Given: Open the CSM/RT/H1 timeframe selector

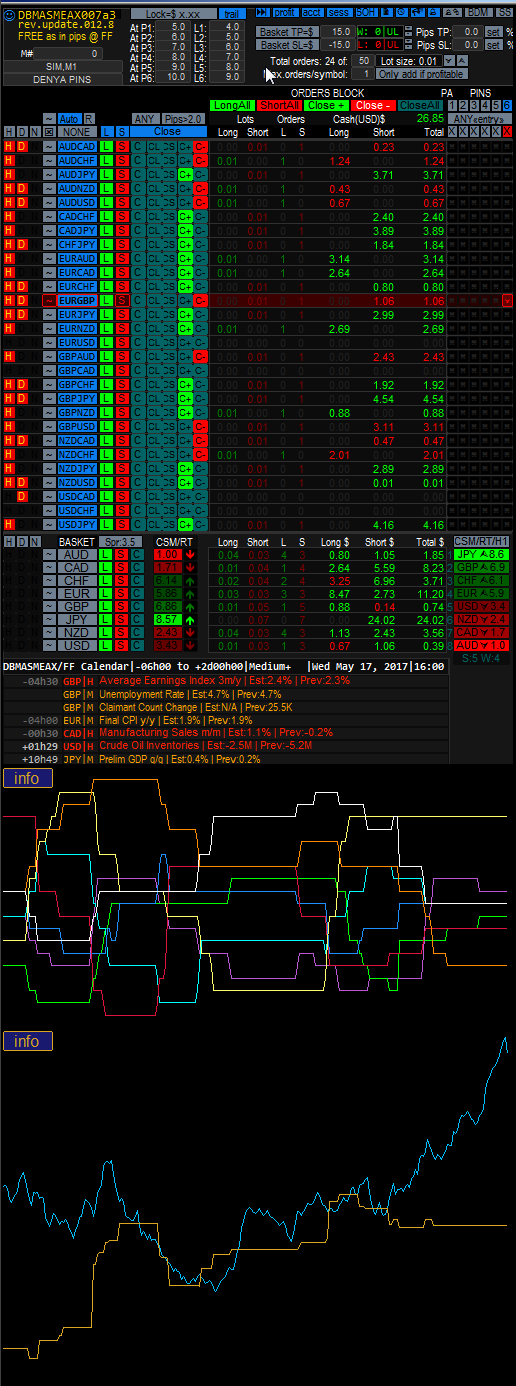Looking at the screenshot, I should tap(481, 541).
